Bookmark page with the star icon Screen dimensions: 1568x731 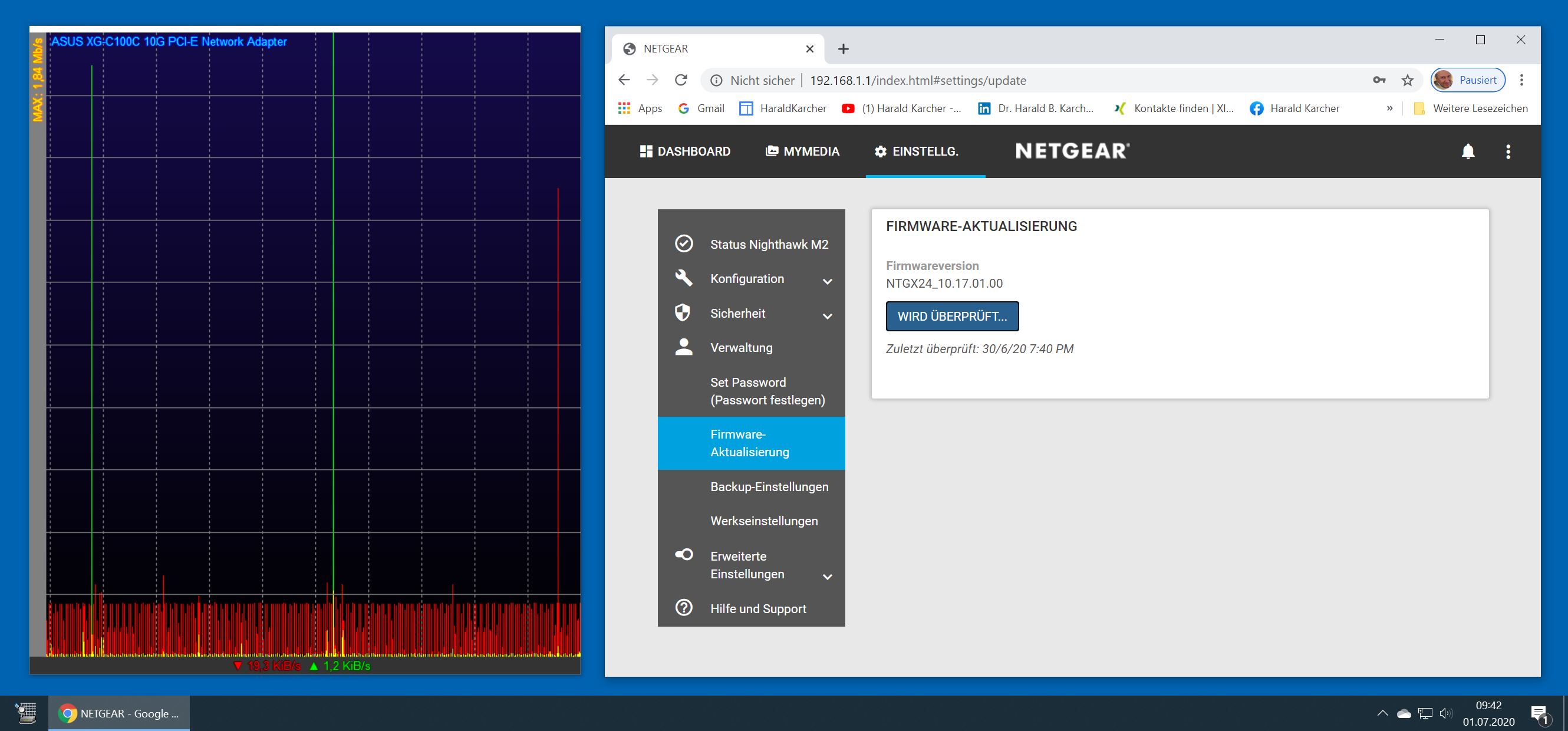[1407, 80]
